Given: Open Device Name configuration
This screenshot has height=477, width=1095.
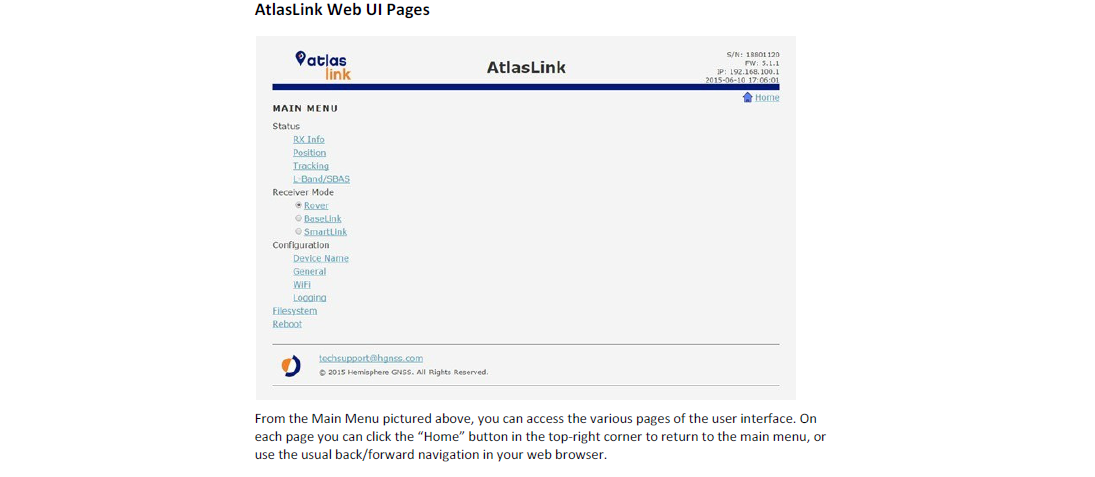Looking at the screenshot, I should (320, 258).
